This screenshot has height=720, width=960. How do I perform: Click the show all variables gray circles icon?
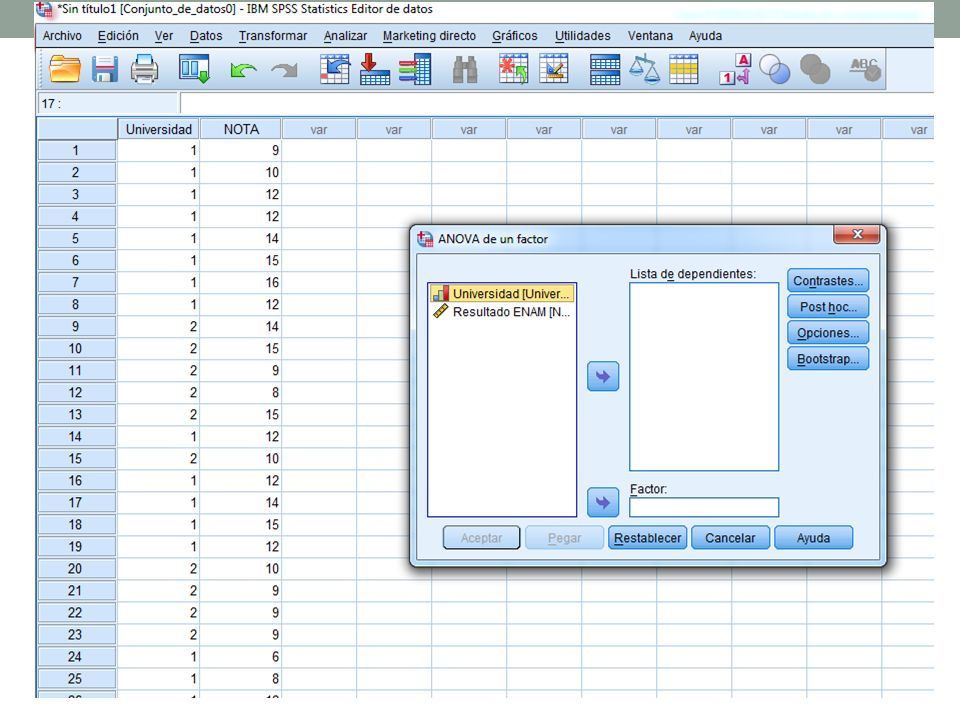815,69
